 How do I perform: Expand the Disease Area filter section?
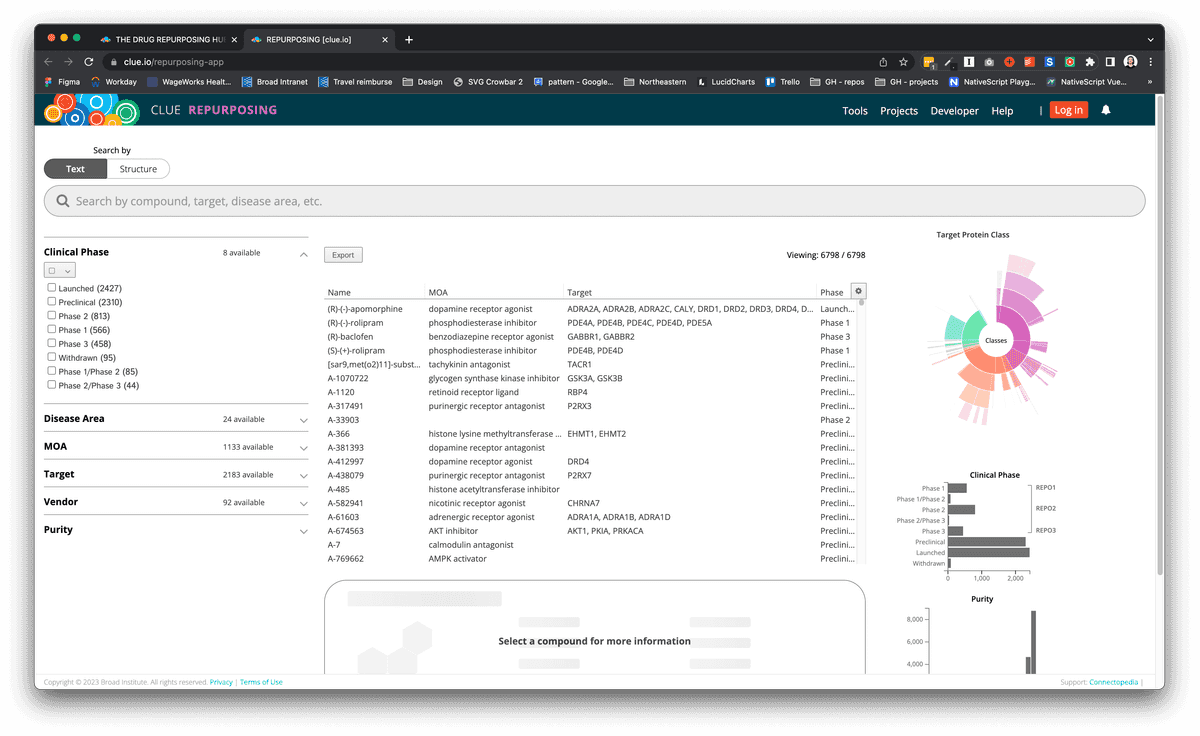[x=302, y=419]
